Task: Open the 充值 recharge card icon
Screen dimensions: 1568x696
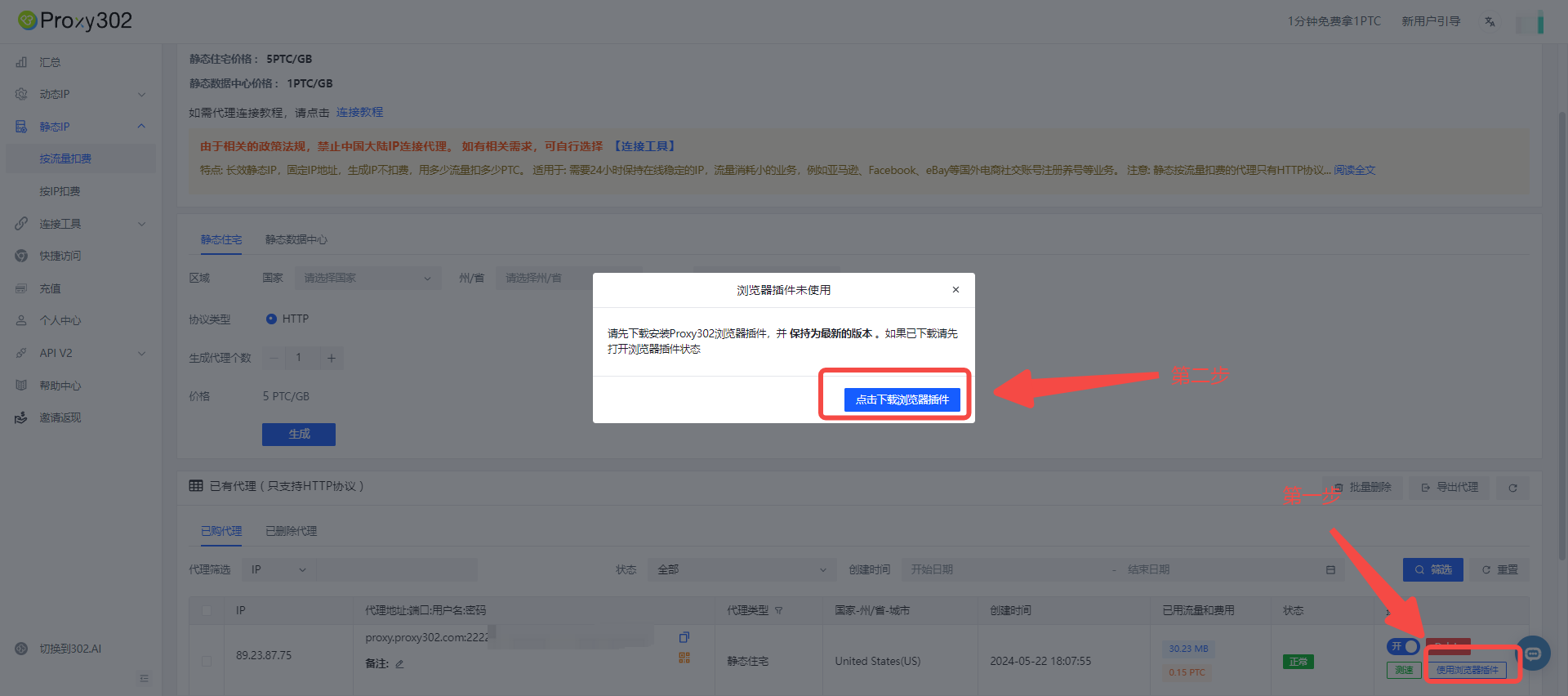Action: point(21,288)
